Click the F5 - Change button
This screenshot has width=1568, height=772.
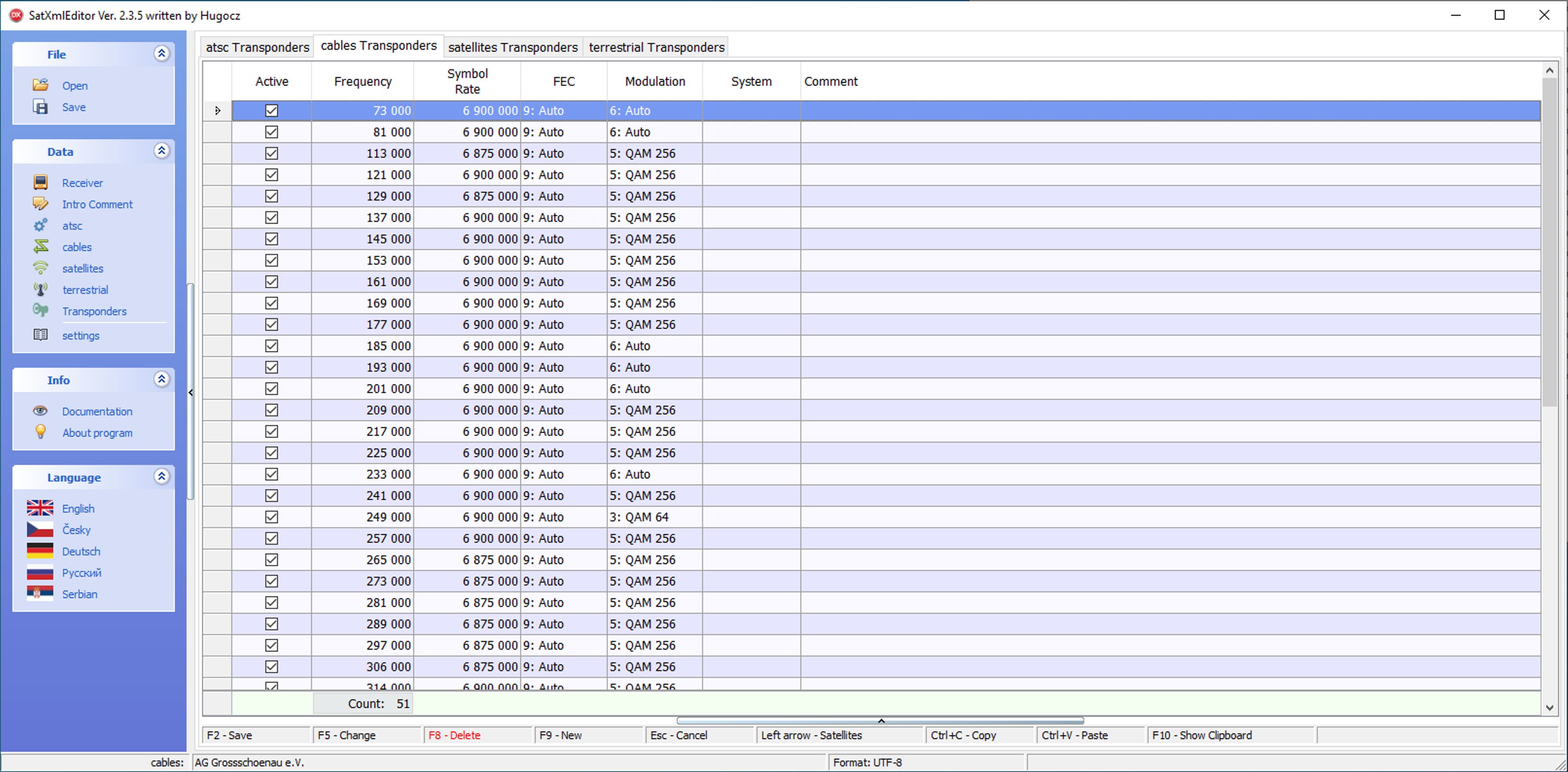coord(367,735)
